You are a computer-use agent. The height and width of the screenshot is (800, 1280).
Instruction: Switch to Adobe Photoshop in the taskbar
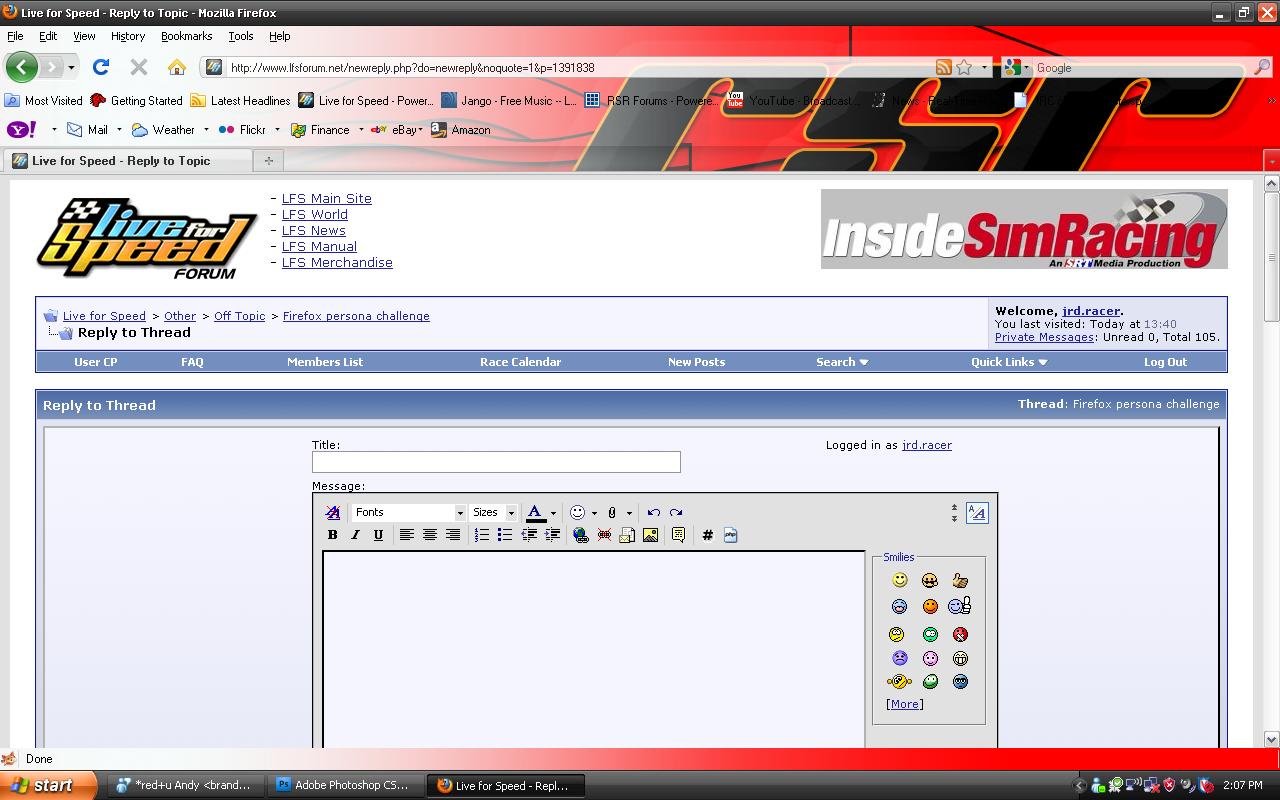coord(345,786)
